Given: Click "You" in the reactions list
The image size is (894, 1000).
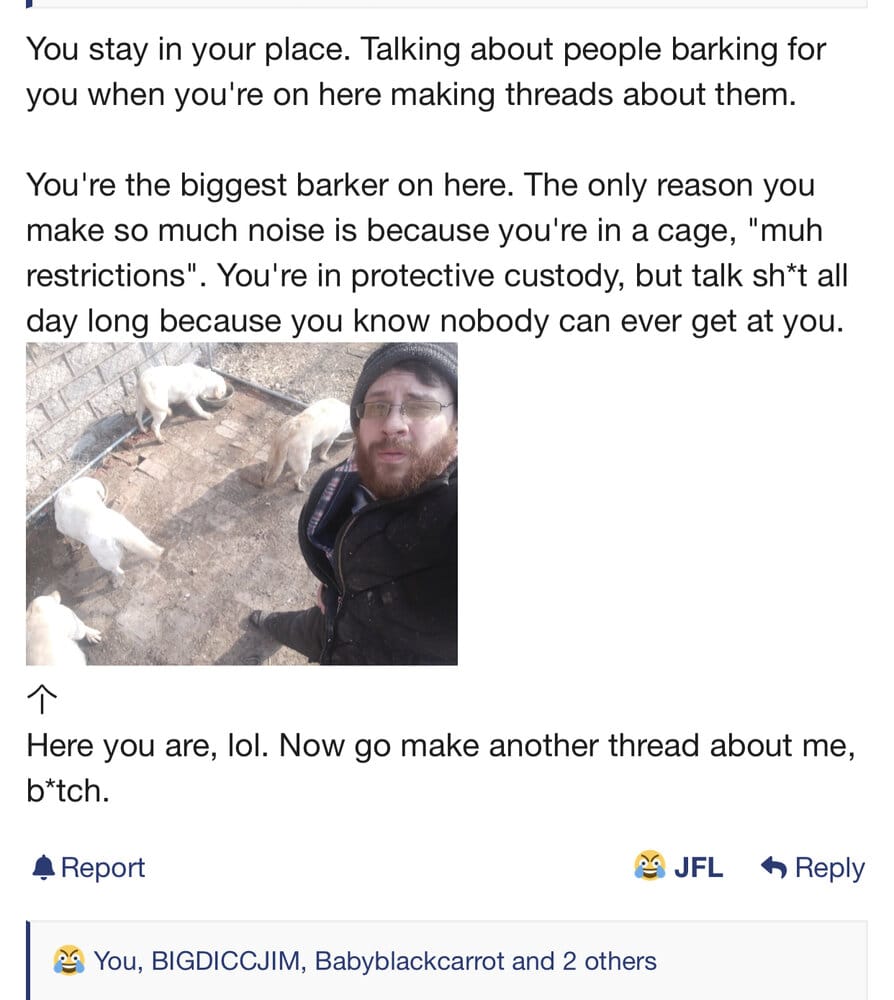Looking at the screenshot, I should pyautogui.click(x=117, y=961).
